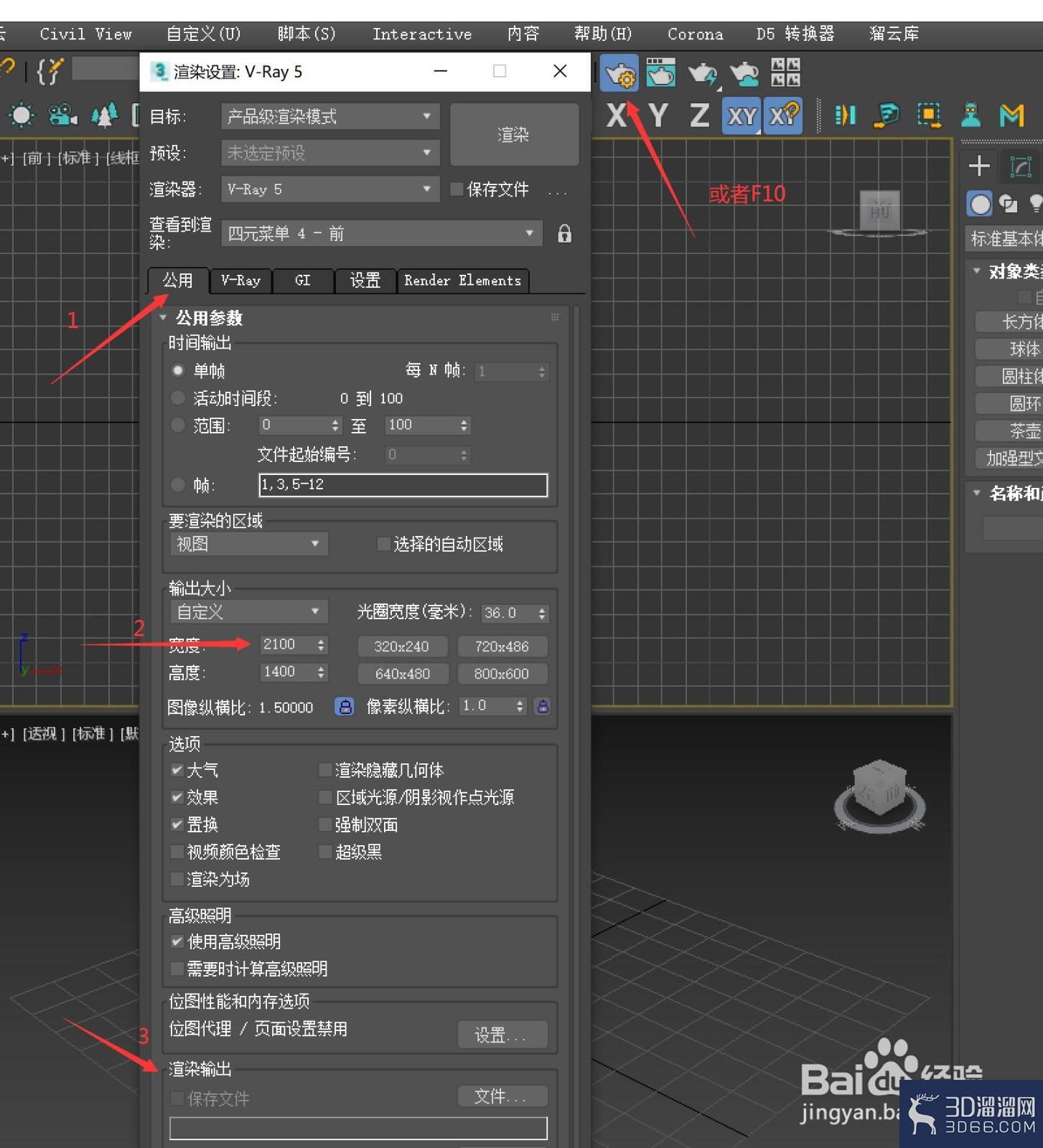The width and height of the screenshot is (1043, 1148).
Task: Click 设置... bitmap proxy button
Action: (502, 1035)
